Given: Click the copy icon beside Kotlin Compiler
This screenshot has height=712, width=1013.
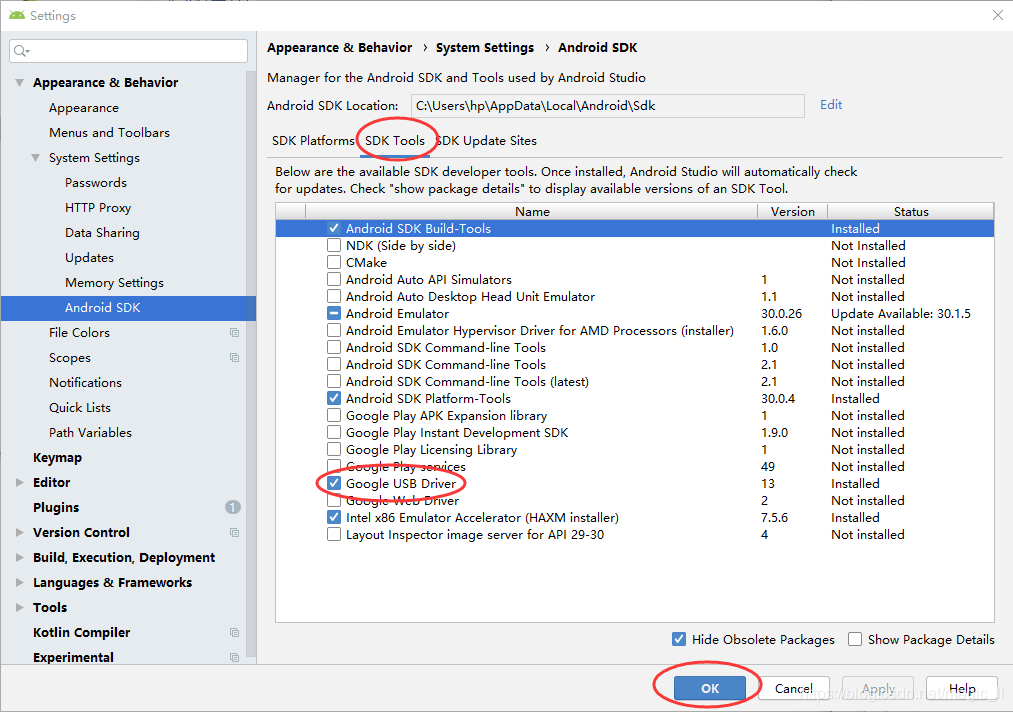Looking at the screenshot, I should click(x=235, y=633).
